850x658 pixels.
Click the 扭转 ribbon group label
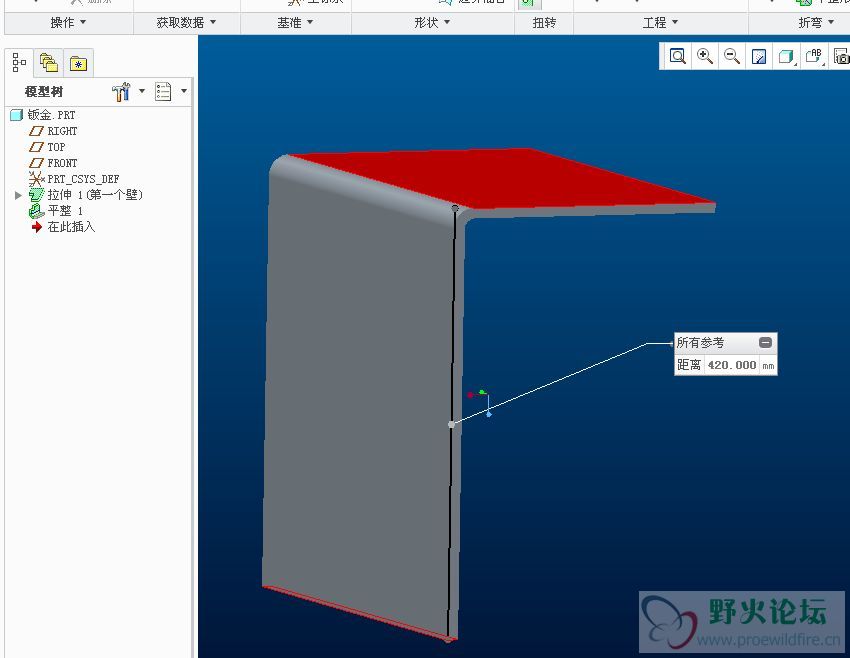(x=544, y=22)
